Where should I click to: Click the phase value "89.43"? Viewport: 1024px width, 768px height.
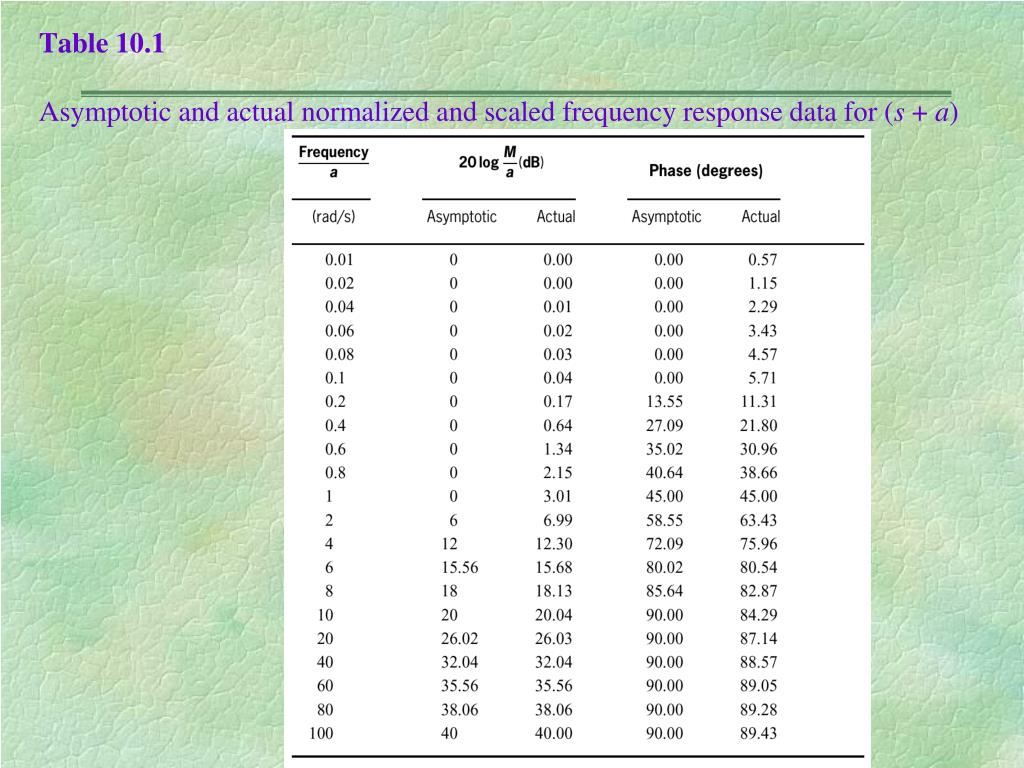(759, 733)
